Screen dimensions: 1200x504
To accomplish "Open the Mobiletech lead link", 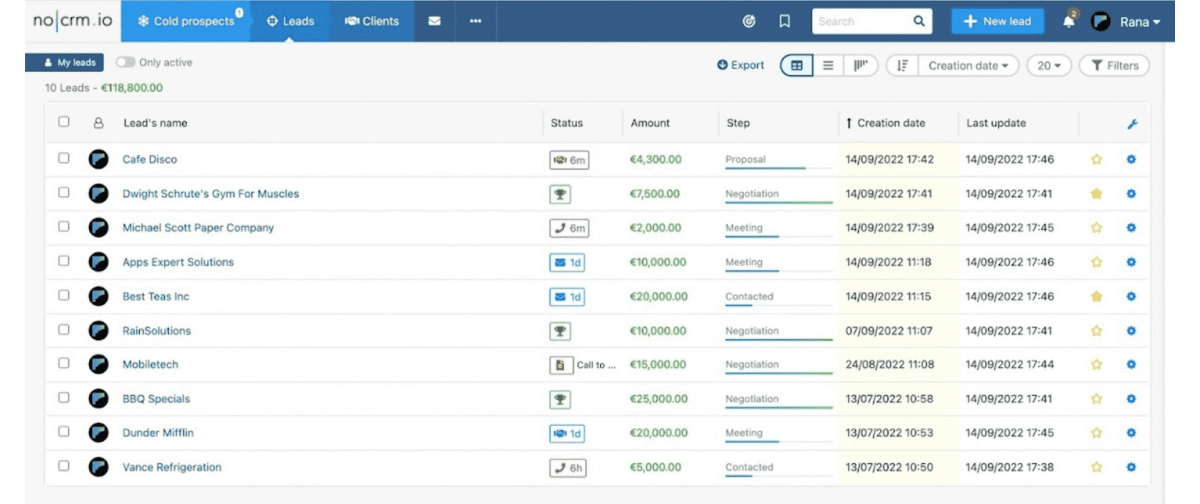I will tap(150, 365).
